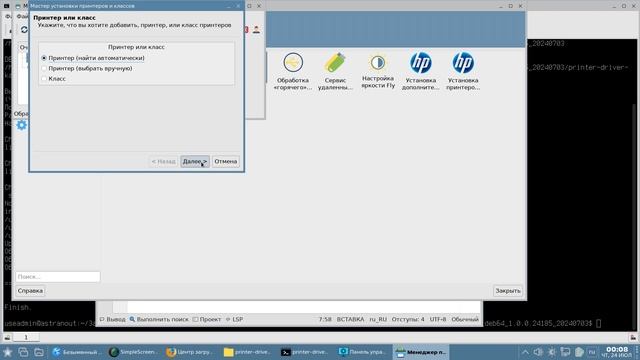Click 'Отступы: 4' indent setting in status bar
The height and width of the screenshot is (360, 640).
(408, 319)
